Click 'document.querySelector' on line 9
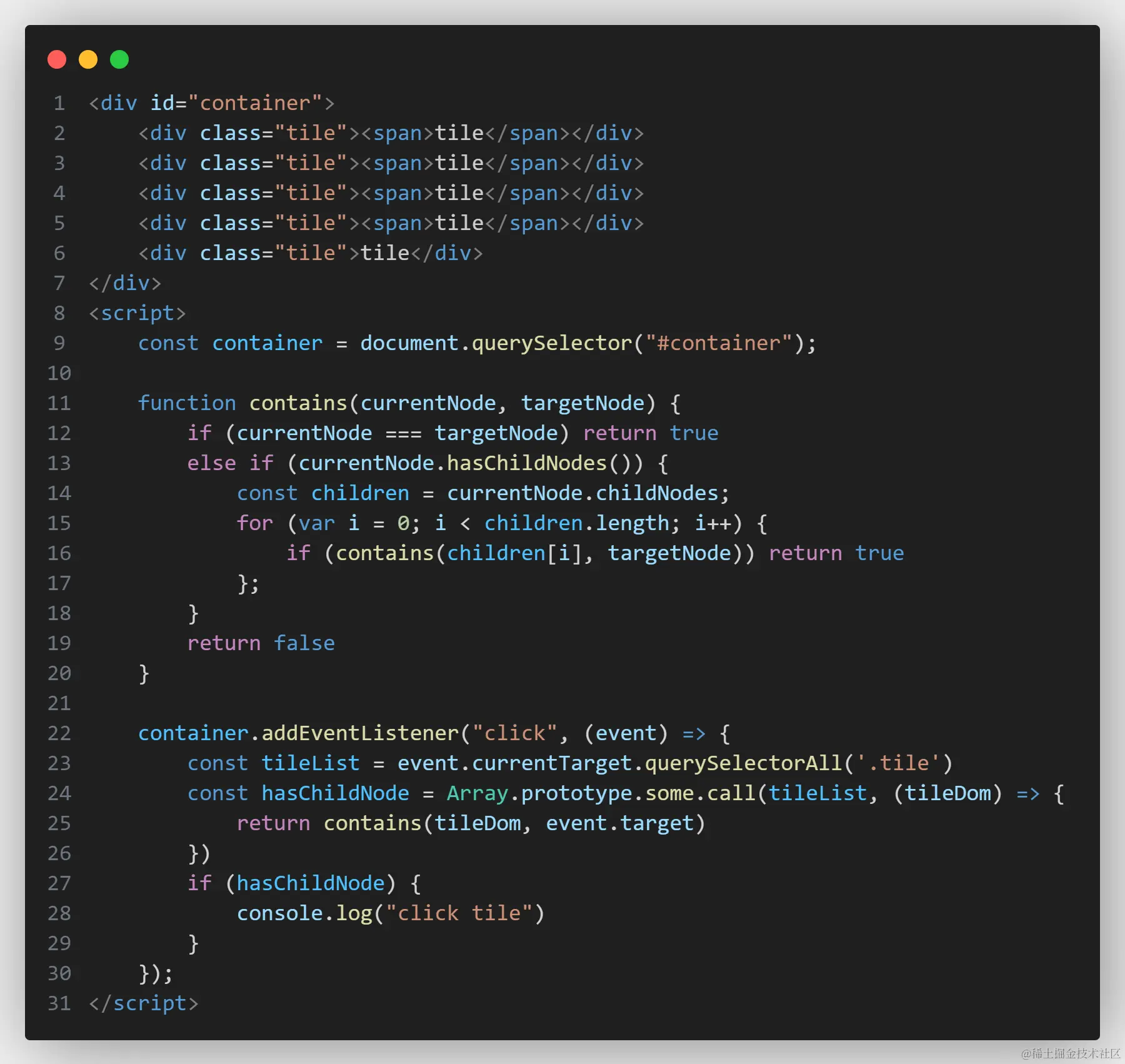The height and width of the screenshot is (1064, 1125). 496,343
